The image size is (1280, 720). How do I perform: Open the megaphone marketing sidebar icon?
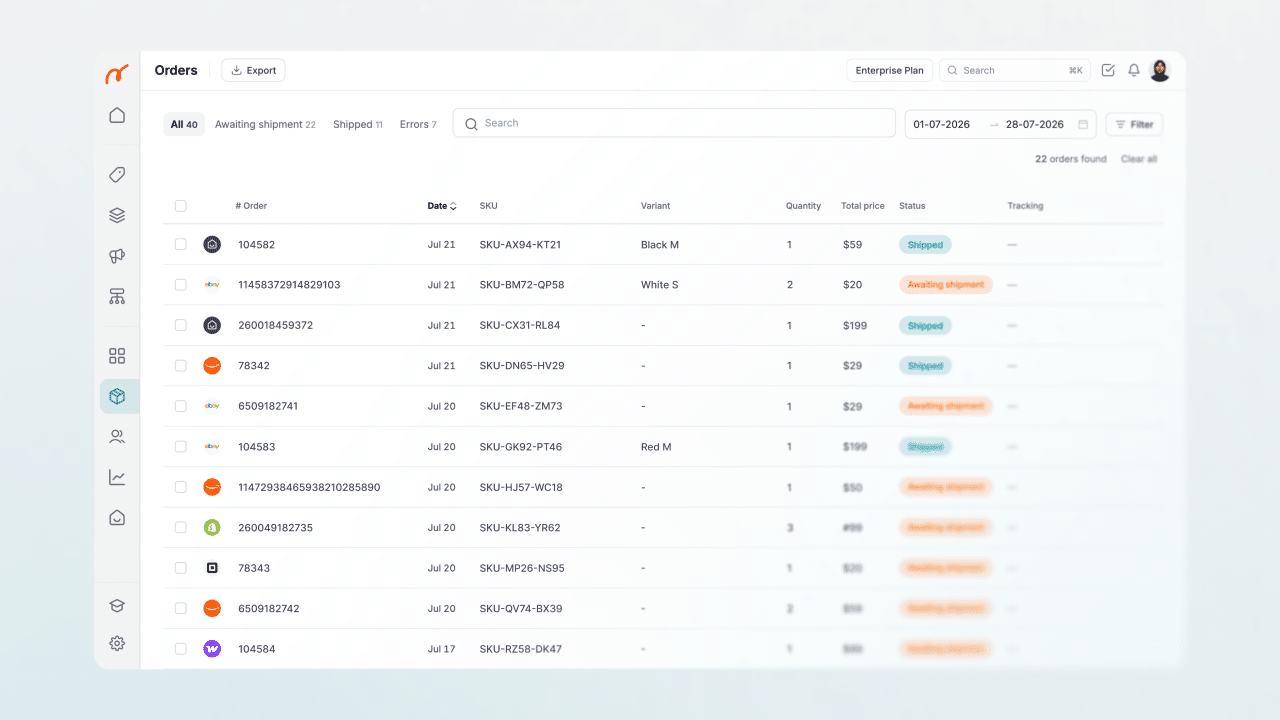tap(117, 256)
